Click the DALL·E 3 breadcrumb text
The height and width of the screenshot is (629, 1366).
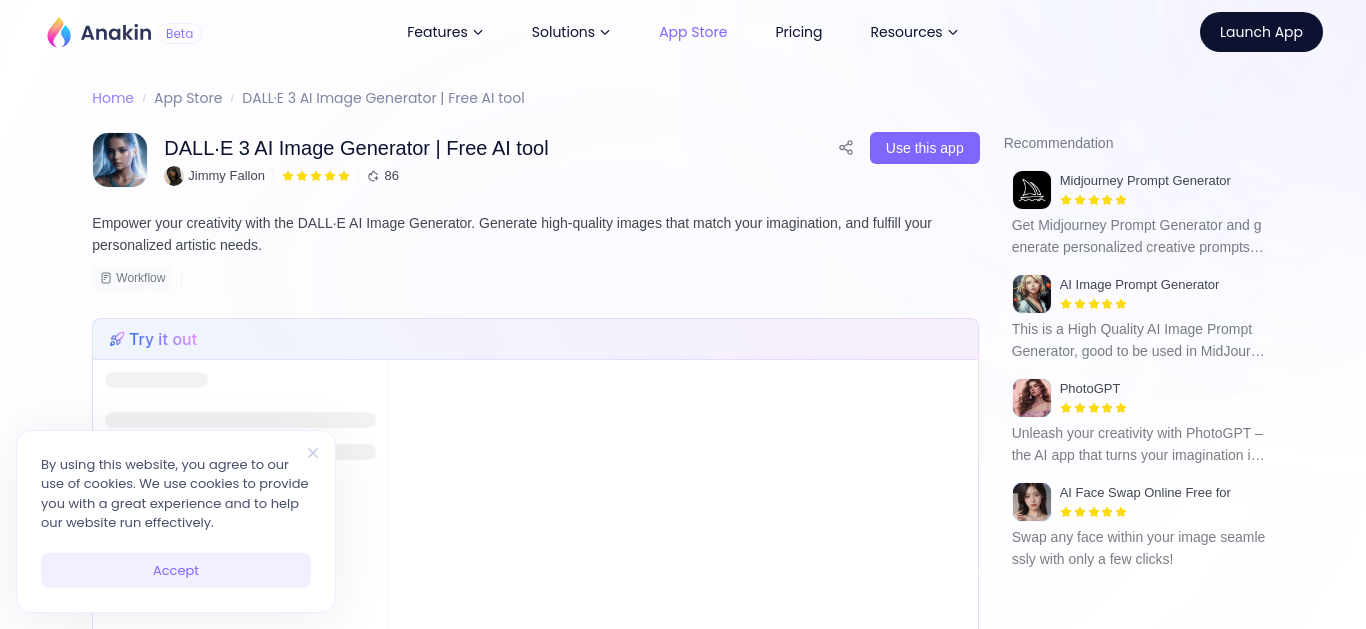click(x=383, y=98)
